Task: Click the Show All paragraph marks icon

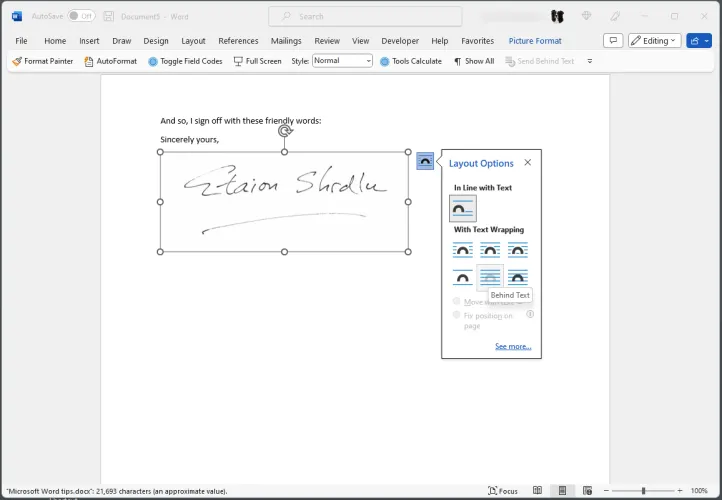Action: (474, 61)
